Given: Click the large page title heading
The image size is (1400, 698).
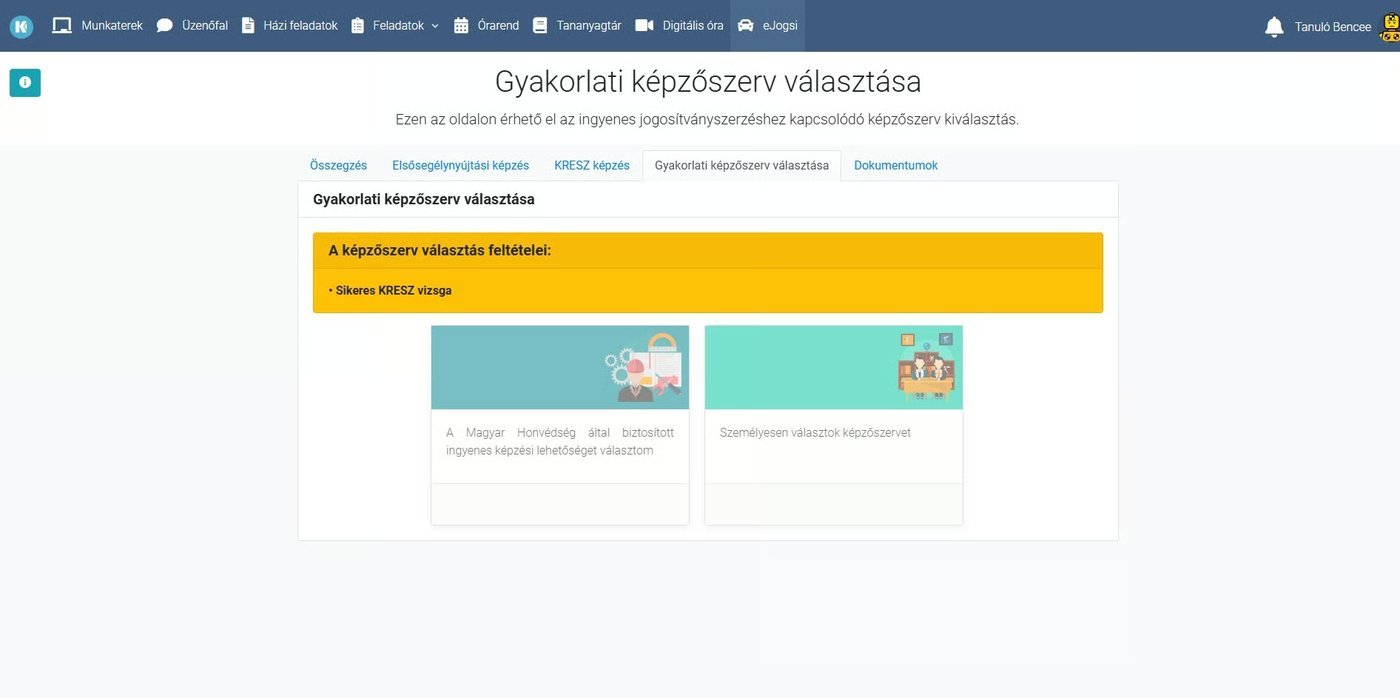Looking at the screenshot, I should (708, 81).
